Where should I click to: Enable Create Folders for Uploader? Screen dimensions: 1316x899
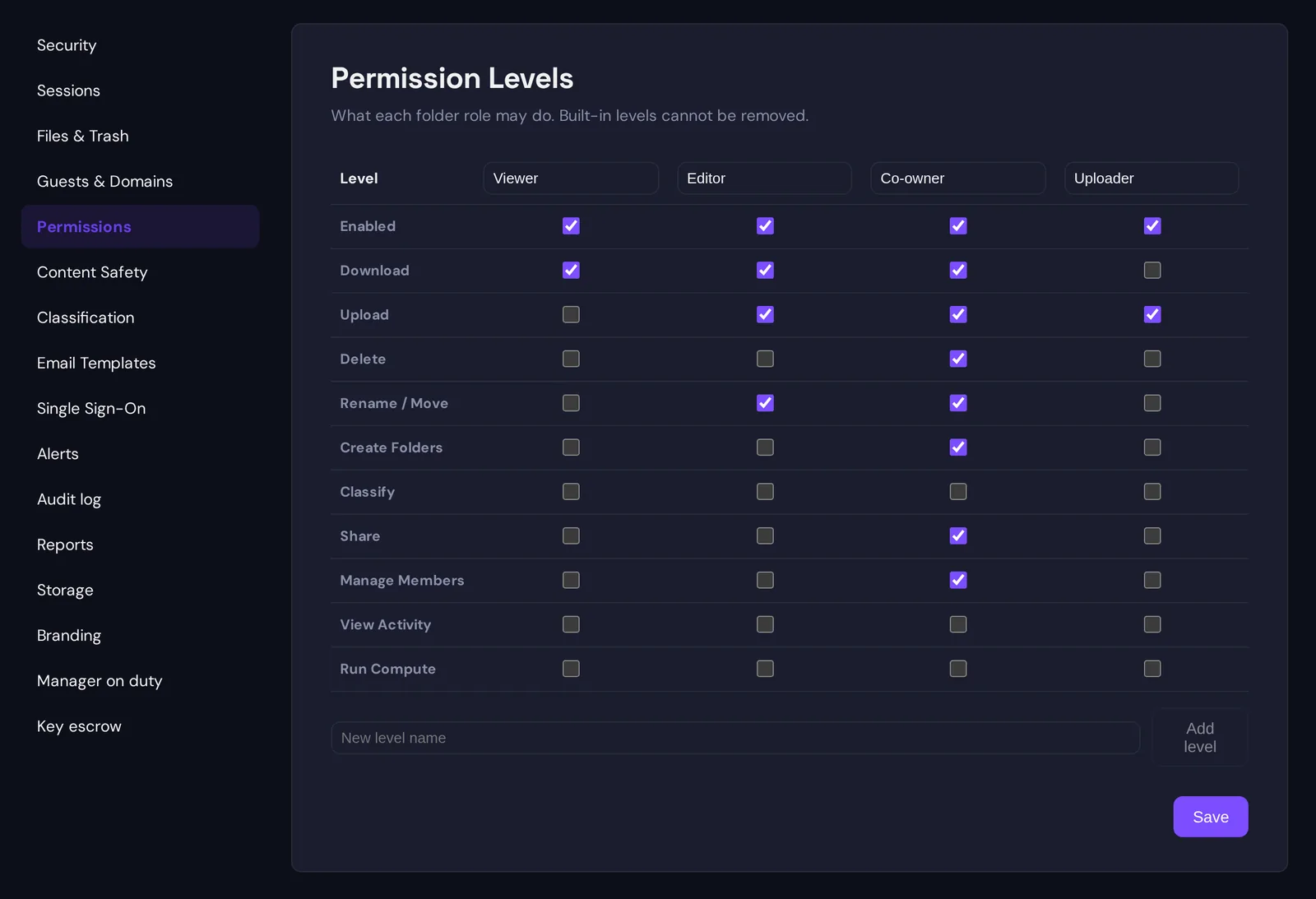[1152, 447]
